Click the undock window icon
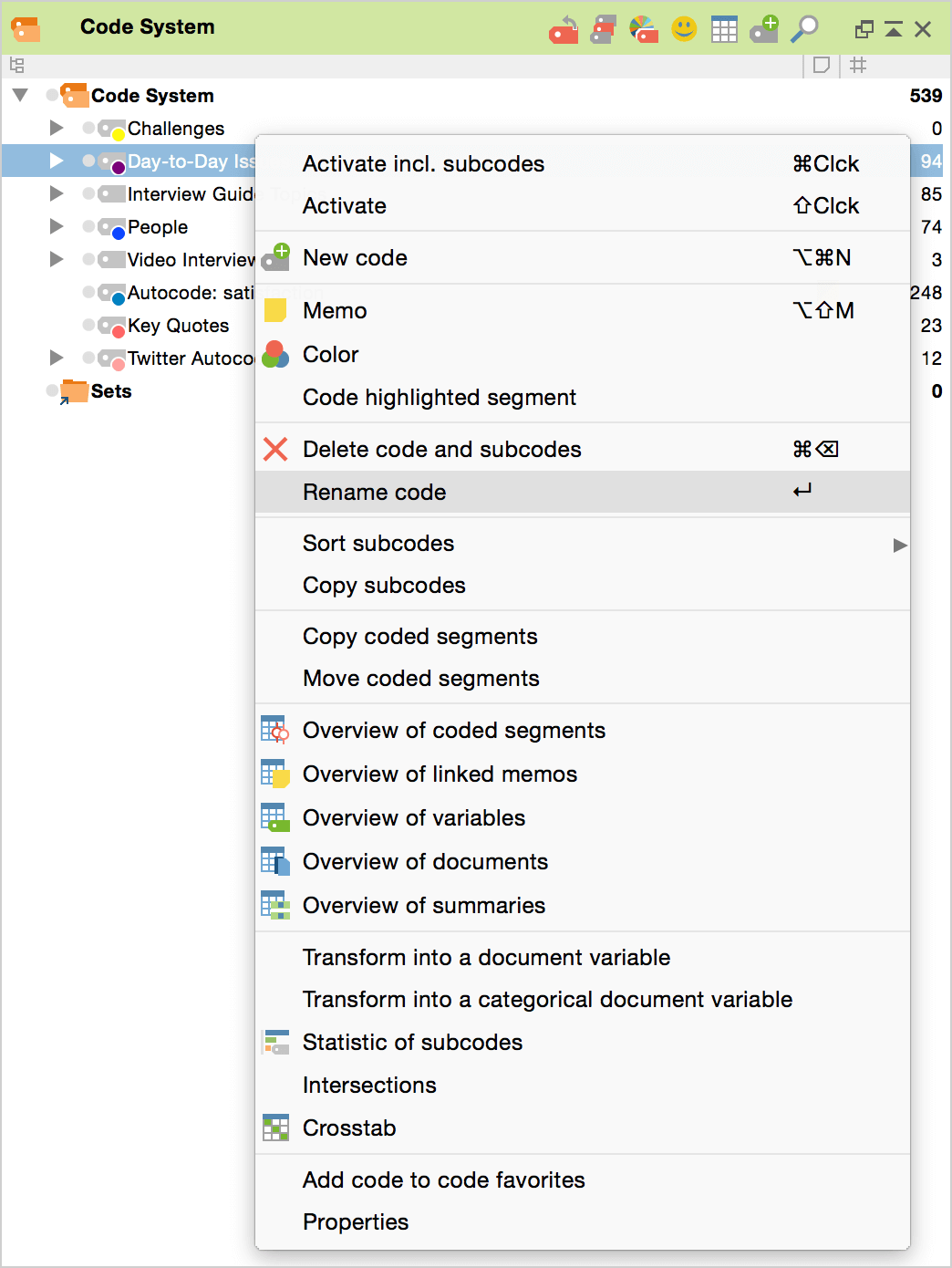Viewport: 952px width, 1268px height. point(864,30)
